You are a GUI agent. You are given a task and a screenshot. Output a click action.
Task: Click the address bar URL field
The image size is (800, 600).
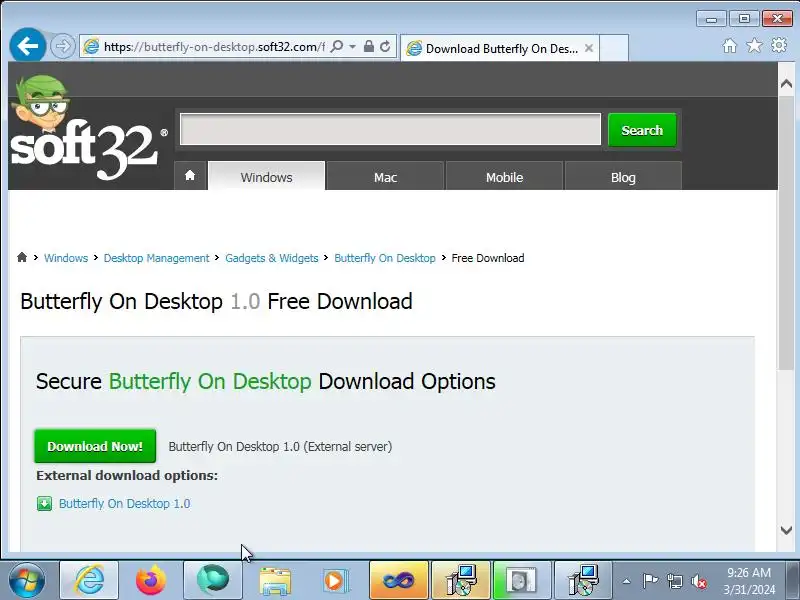point(214,47)
